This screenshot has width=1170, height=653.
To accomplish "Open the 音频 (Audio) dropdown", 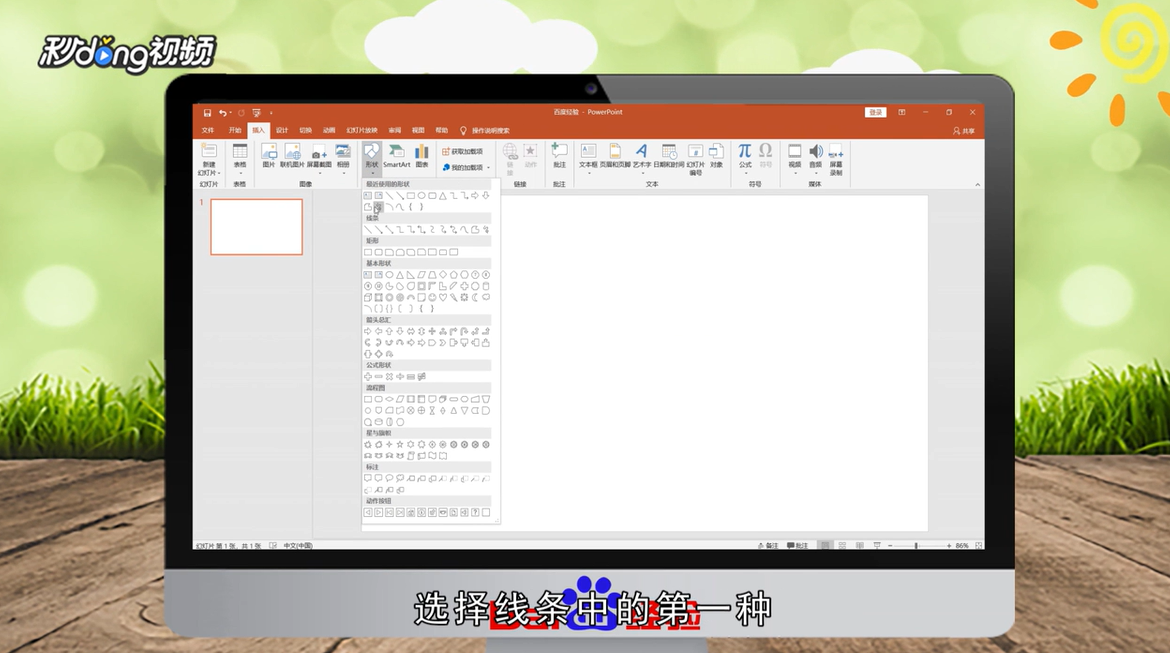I will point(816,159).
